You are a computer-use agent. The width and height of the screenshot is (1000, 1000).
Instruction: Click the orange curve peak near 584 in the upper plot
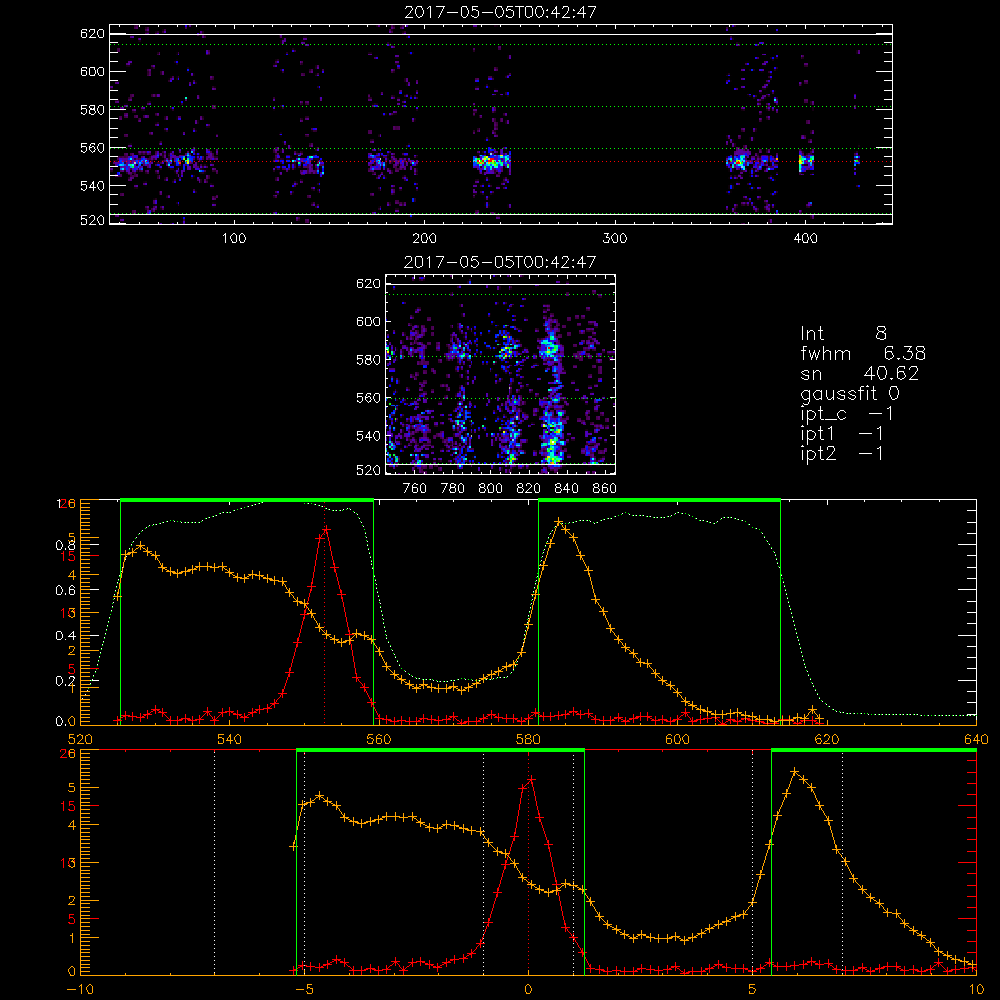coord(559,522)
